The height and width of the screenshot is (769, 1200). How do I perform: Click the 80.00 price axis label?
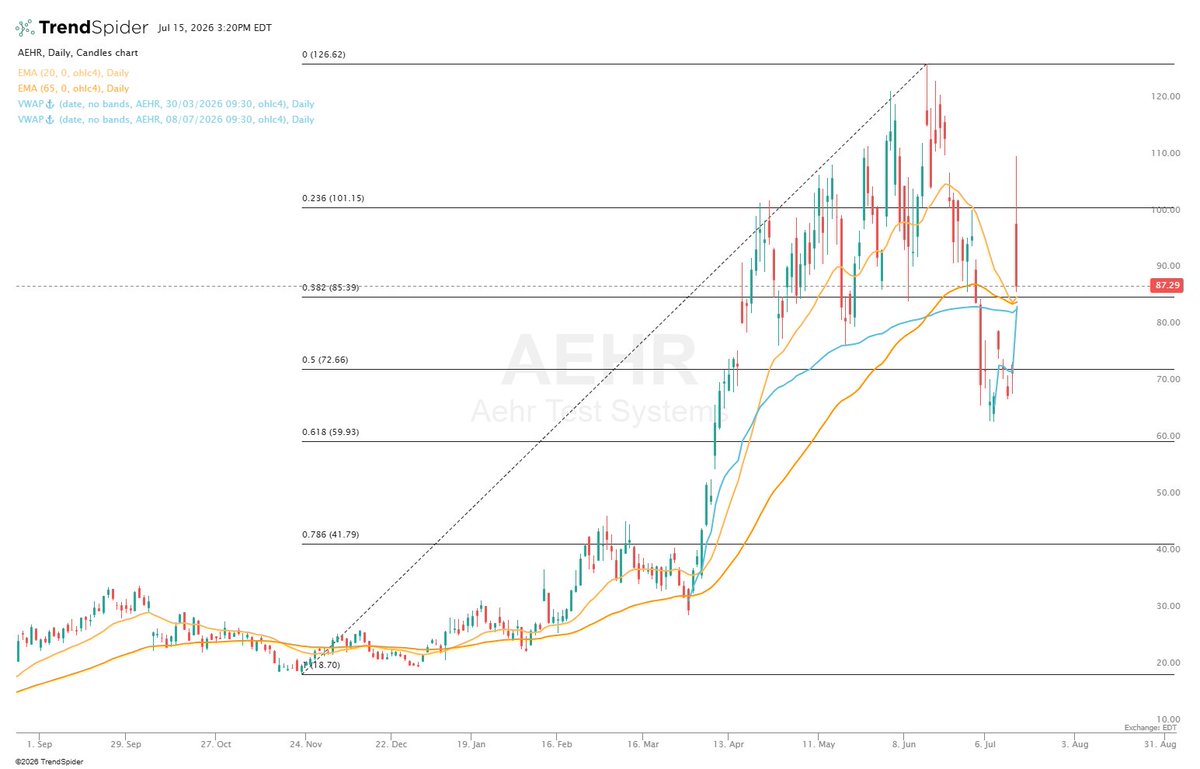[1168, 323]
